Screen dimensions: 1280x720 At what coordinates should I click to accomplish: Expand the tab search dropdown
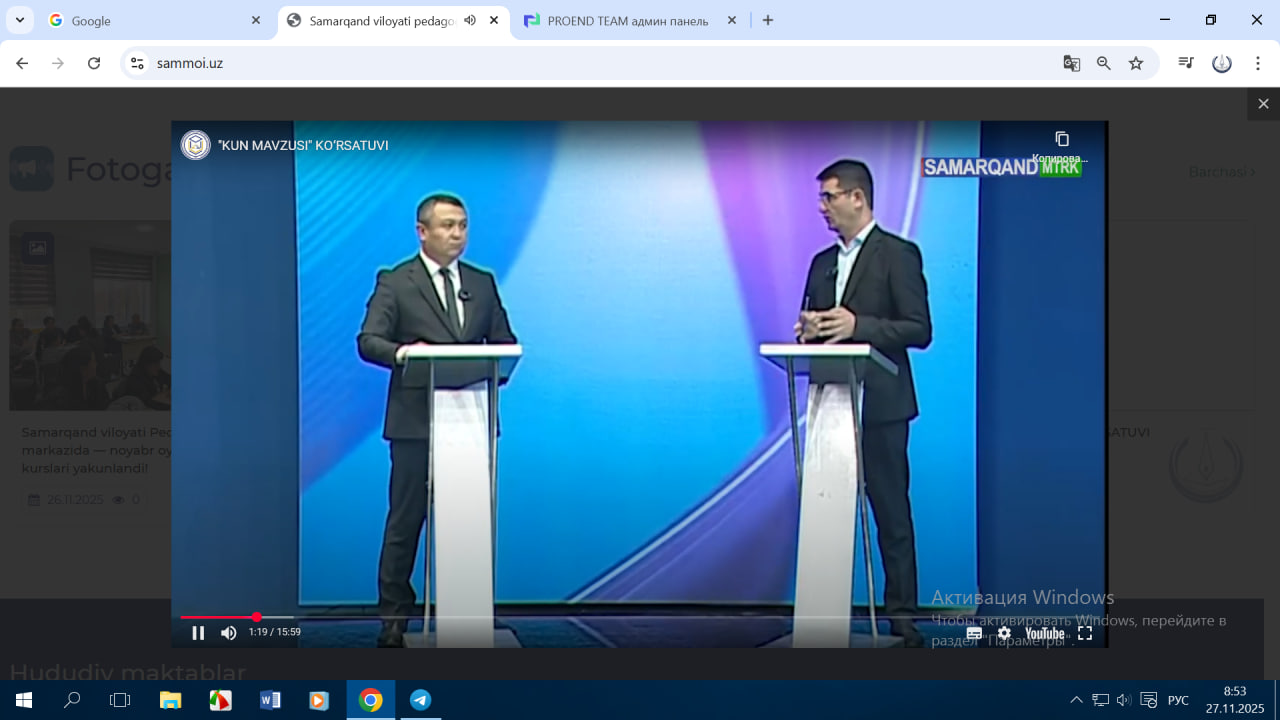[19, 20]
